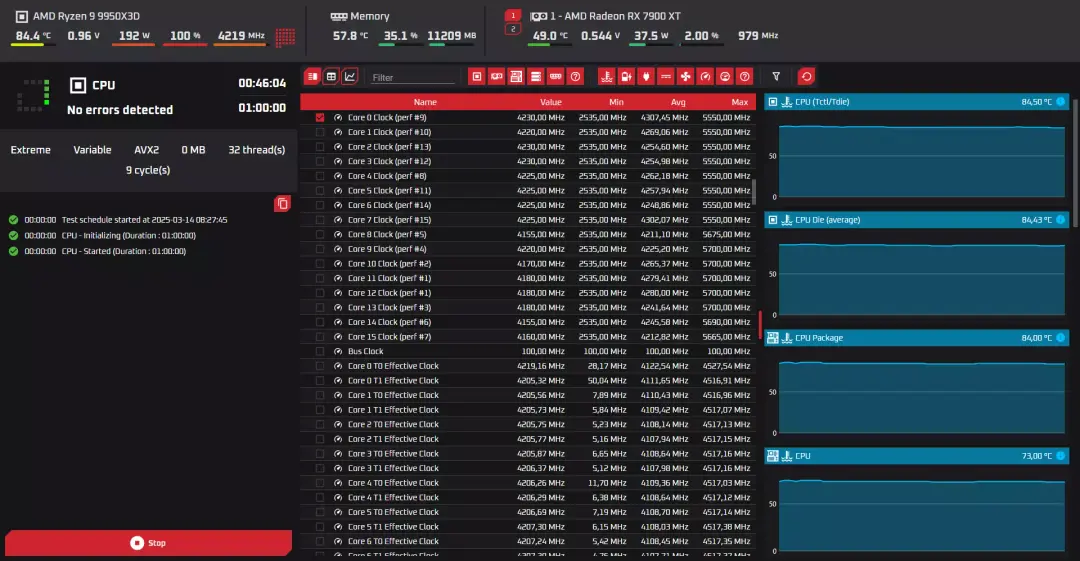Check the Core 3 T1 Effective Clock checkbox
The width and height of the screenshot is (1080, 561).
[320, 468]
